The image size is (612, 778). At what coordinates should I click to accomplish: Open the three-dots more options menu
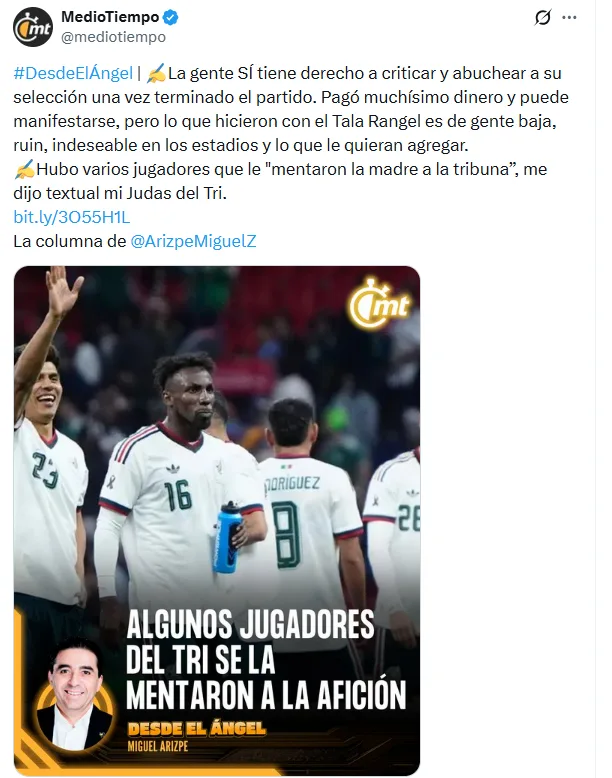click(x=569, y=18)
